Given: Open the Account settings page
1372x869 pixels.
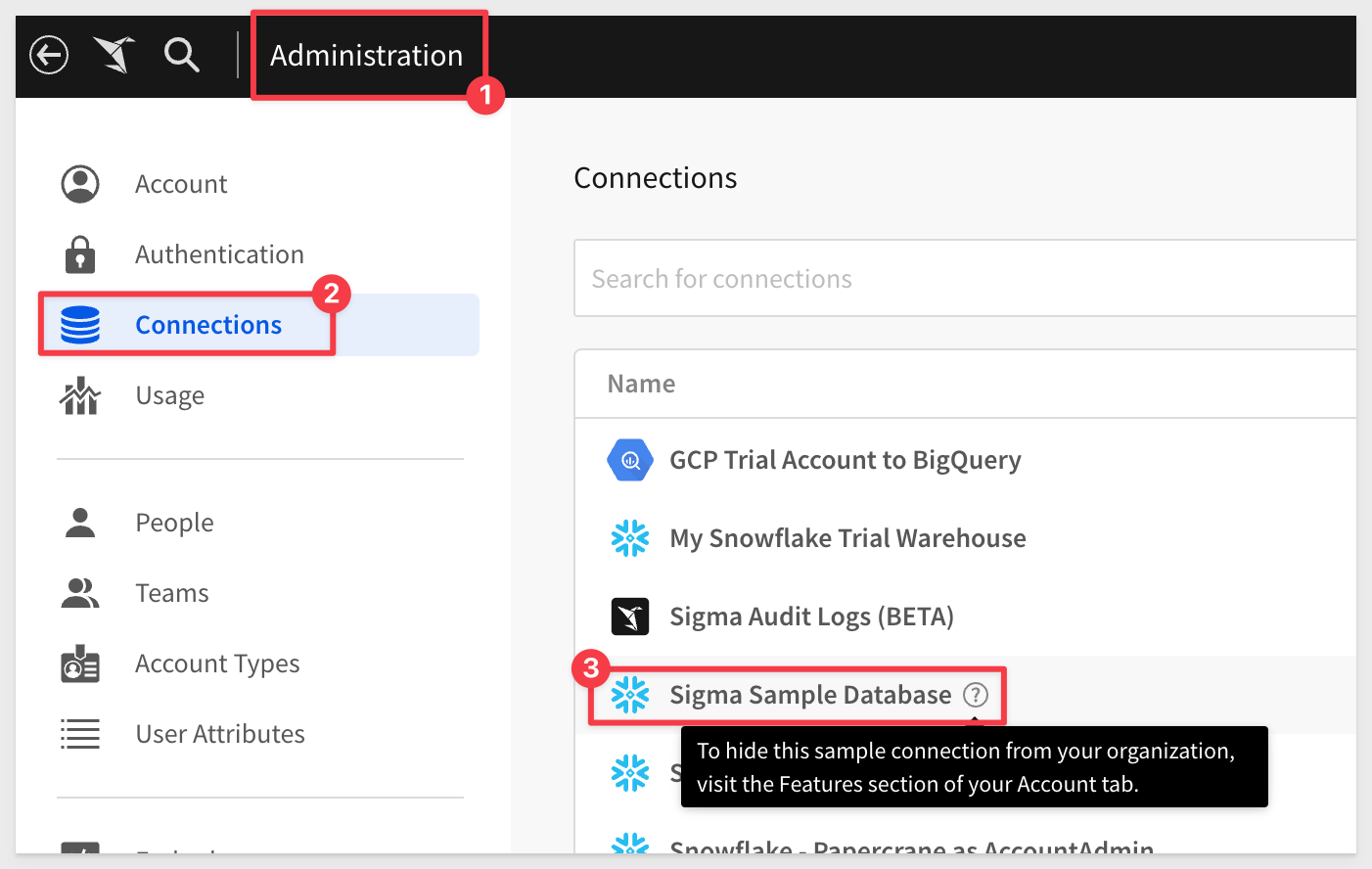Looking at the screenshot, I should (181, 184).
